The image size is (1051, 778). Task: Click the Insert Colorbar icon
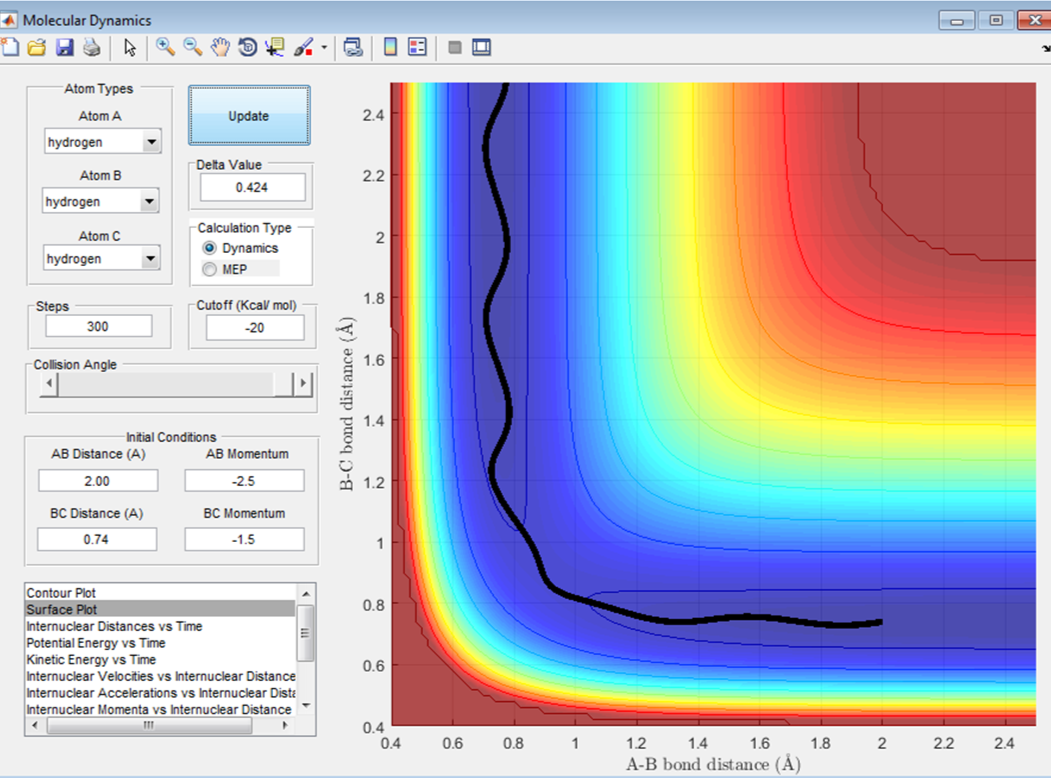coord(390,47)
